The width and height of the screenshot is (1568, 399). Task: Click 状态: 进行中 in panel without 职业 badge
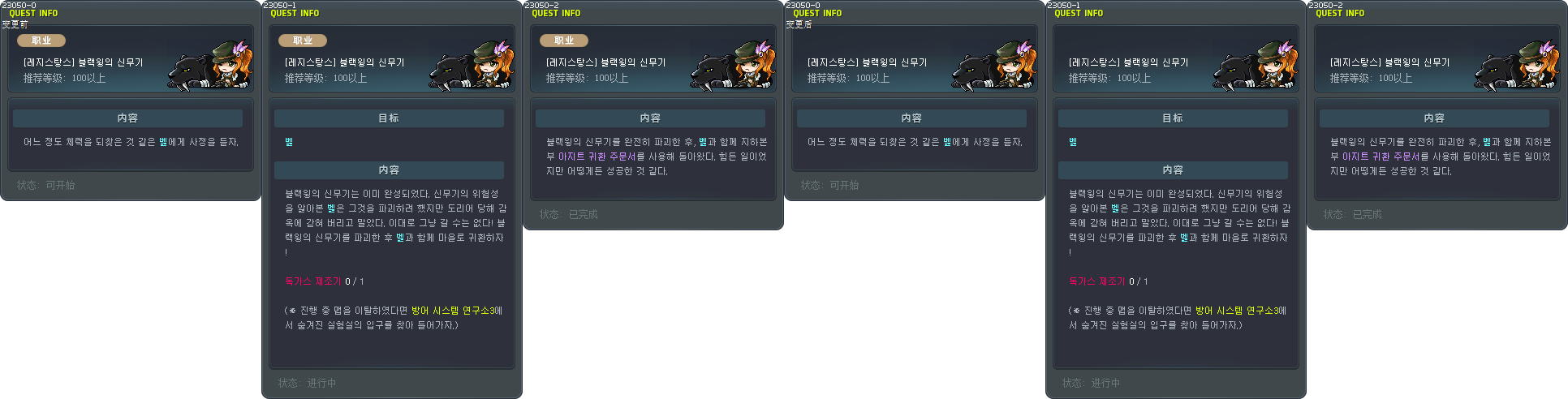(x=1091, y=384)
